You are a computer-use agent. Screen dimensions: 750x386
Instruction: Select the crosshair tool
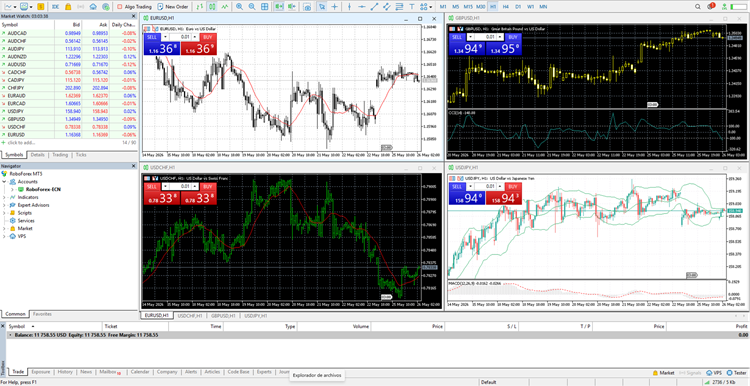click(x=334, y=7)
